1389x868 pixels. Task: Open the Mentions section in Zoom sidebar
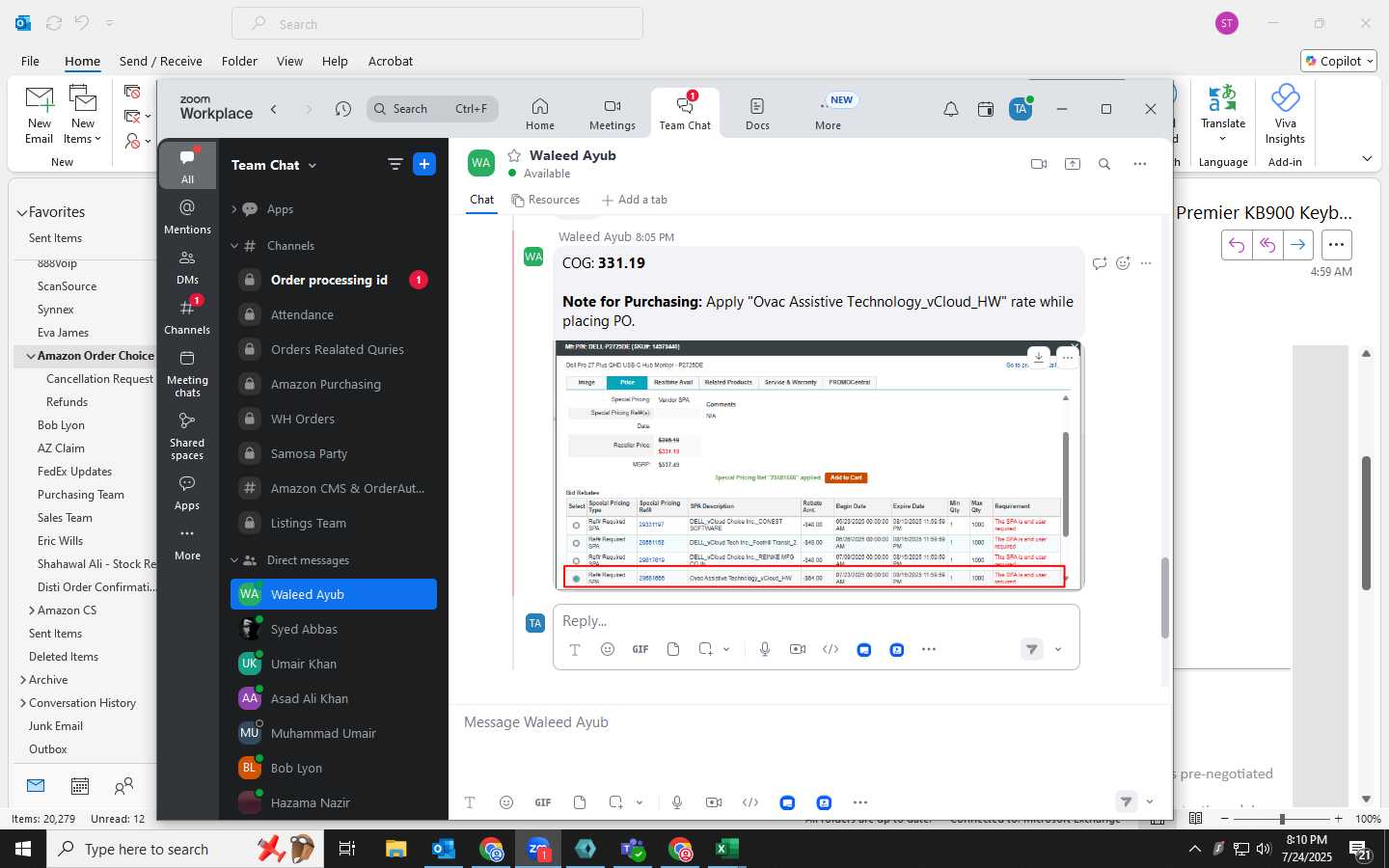[x=187, y=216]
